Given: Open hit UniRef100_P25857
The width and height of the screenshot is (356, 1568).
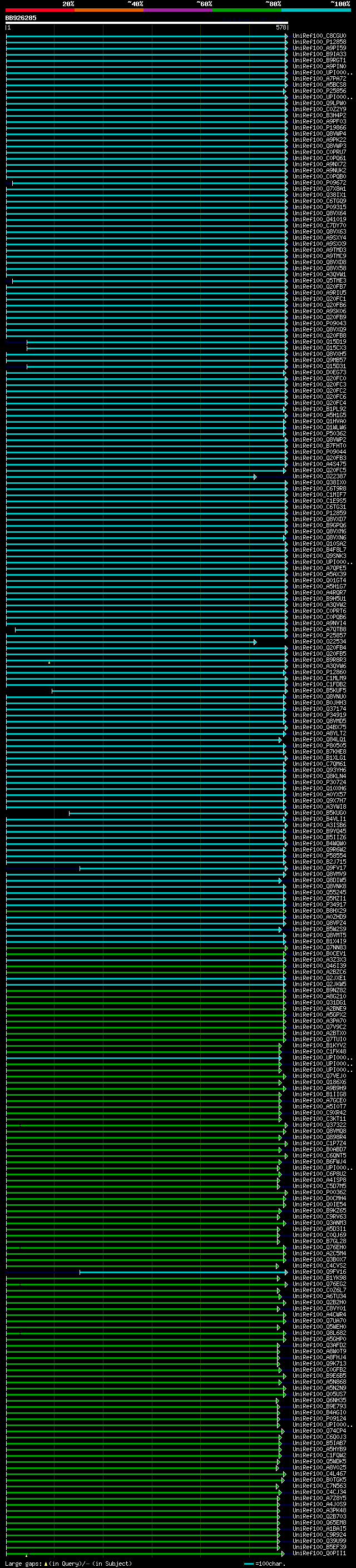Looking at the screenshot, I should [x=319, y=635].
